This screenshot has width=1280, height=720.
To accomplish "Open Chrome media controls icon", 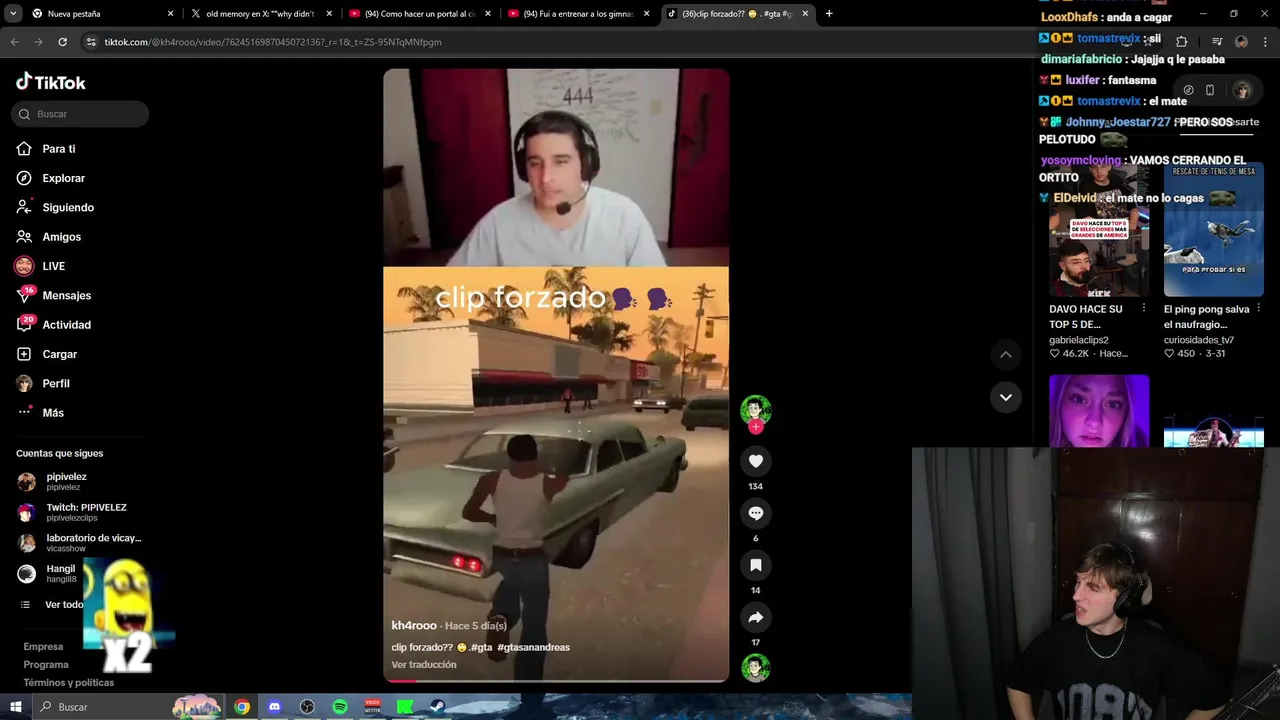I will (x=1217, y=42).
